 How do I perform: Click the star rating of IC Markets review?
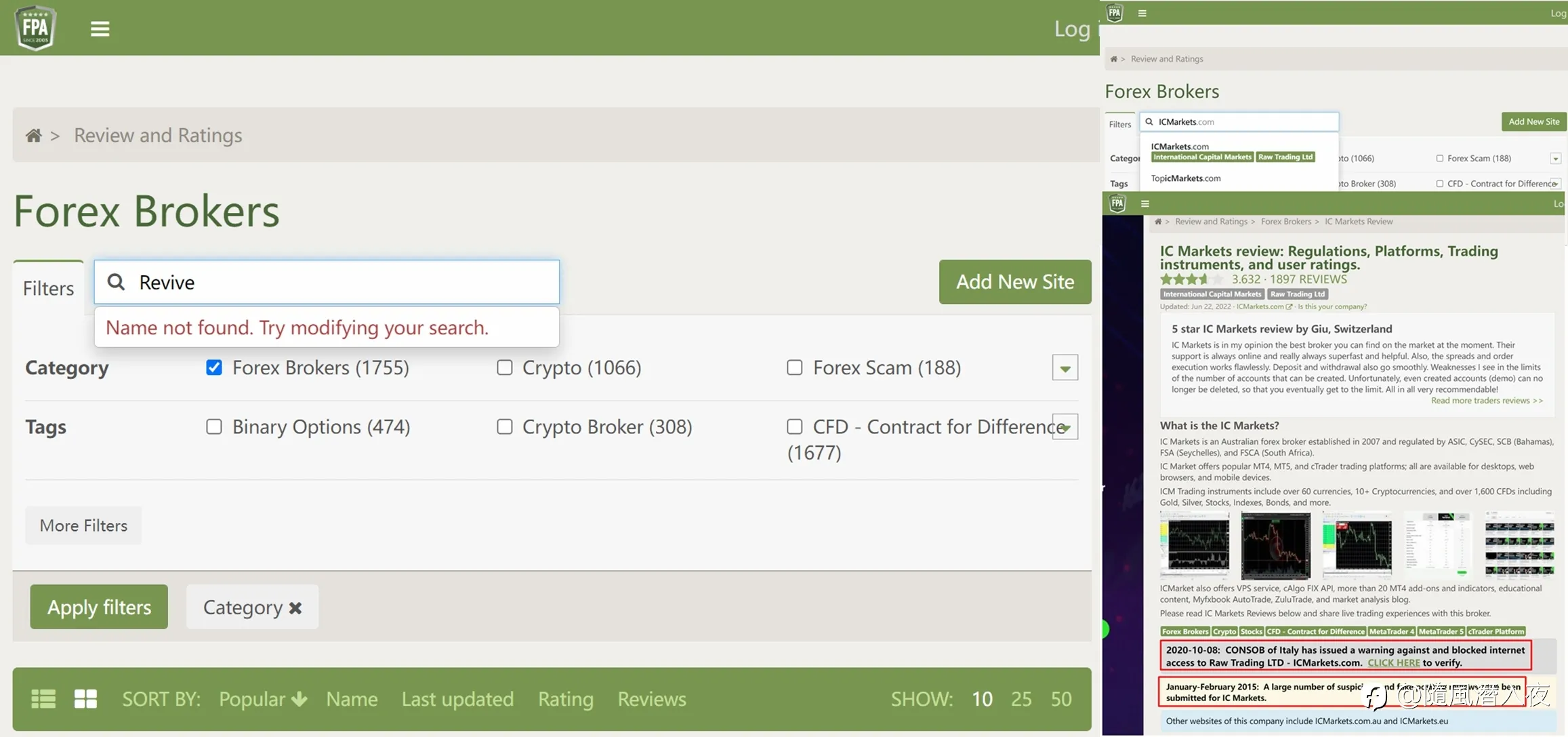(1192, 279)
